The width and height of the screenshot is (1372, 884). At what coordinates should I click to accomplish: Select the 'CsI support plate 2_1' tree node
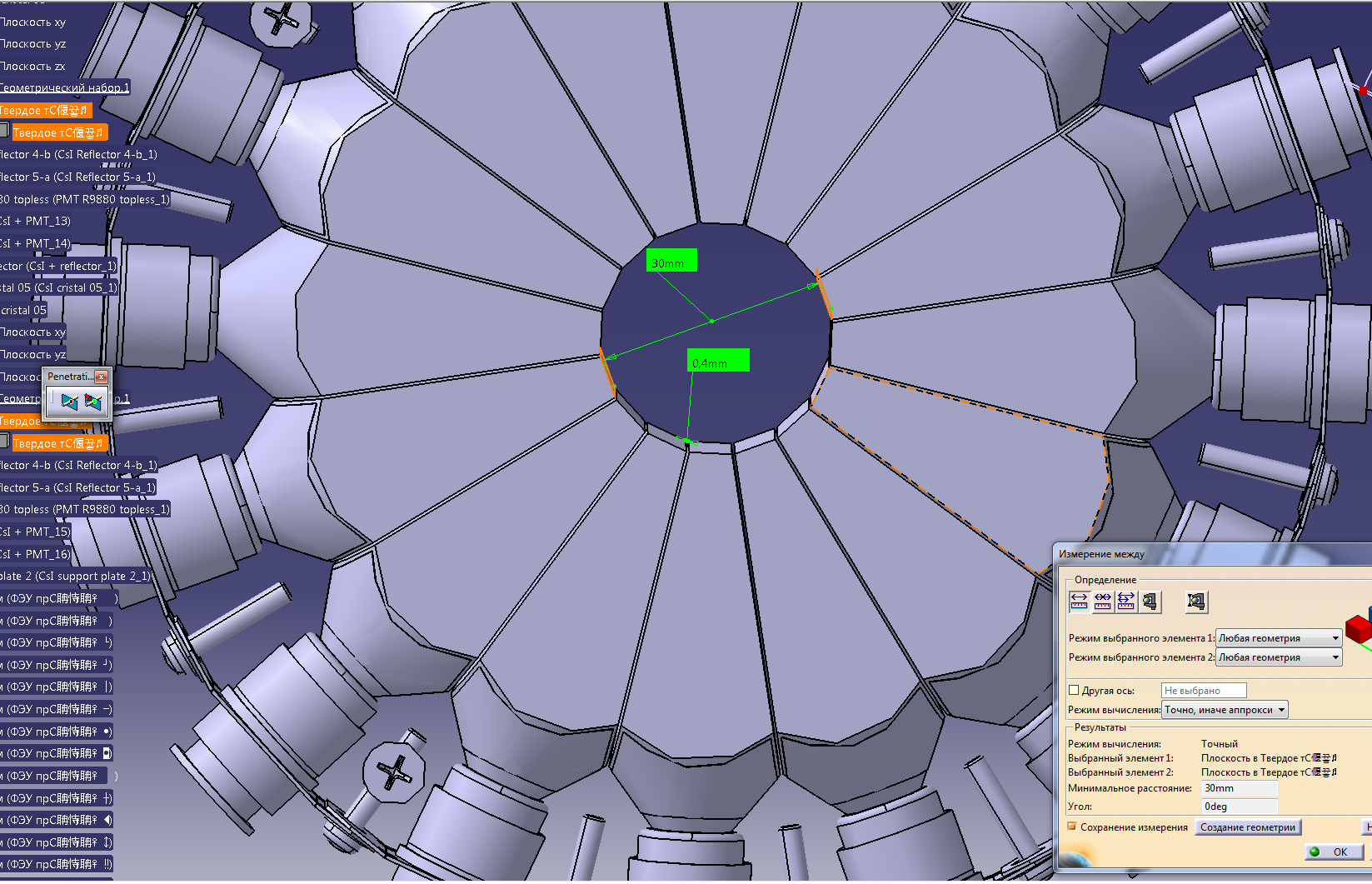coord(75,577)
